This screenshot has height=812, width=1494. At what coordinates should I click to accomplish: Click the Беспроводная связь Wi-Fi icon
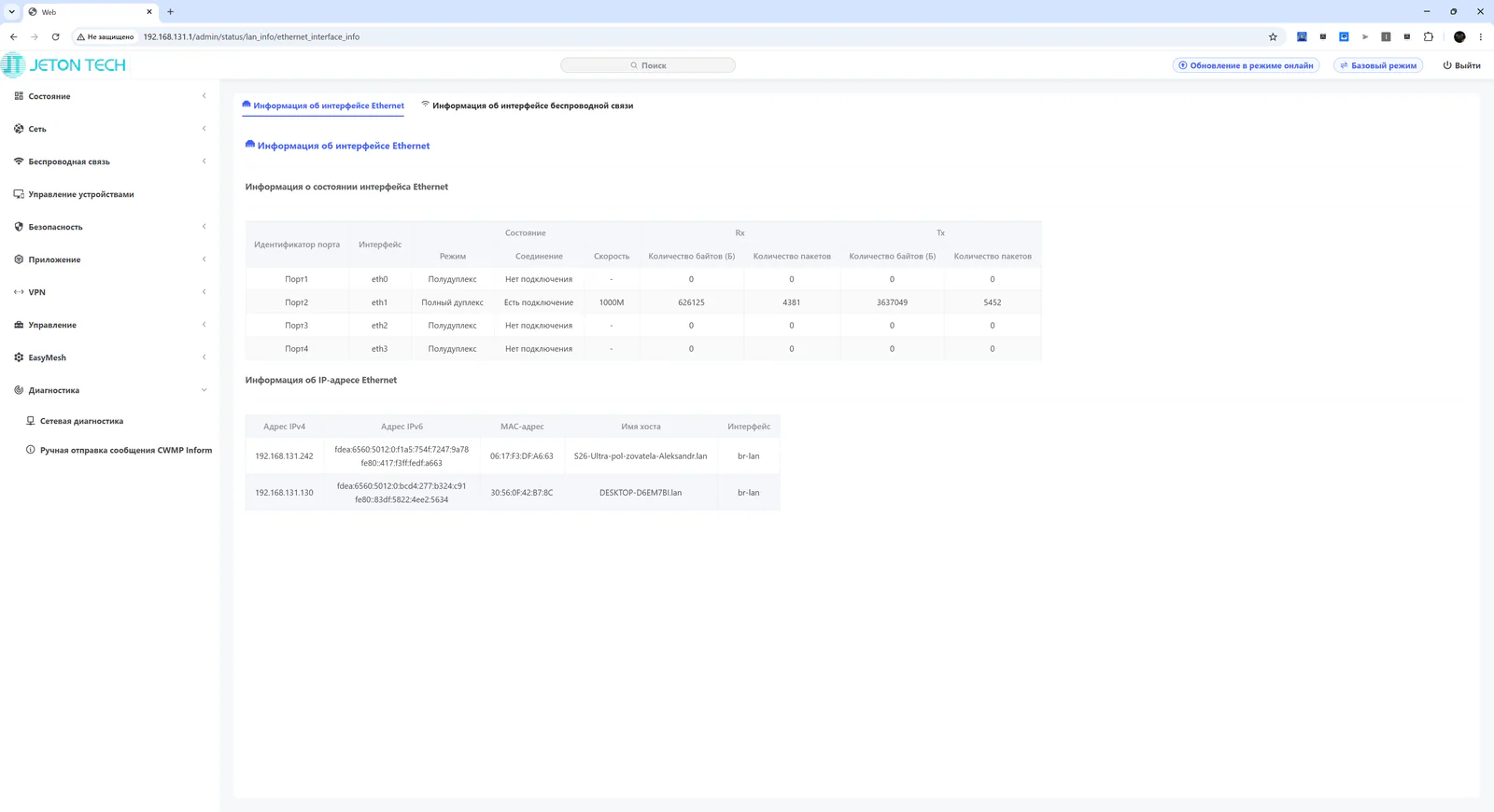(19, 161)
